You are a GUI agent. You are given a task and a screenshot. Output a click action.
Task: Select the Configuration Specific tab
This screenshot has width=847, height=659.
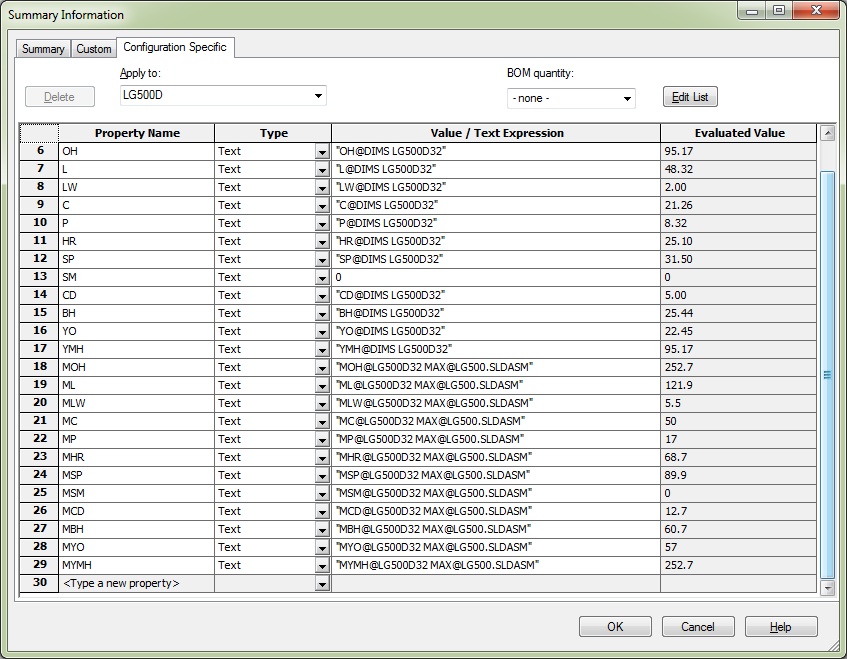[175, 47]
